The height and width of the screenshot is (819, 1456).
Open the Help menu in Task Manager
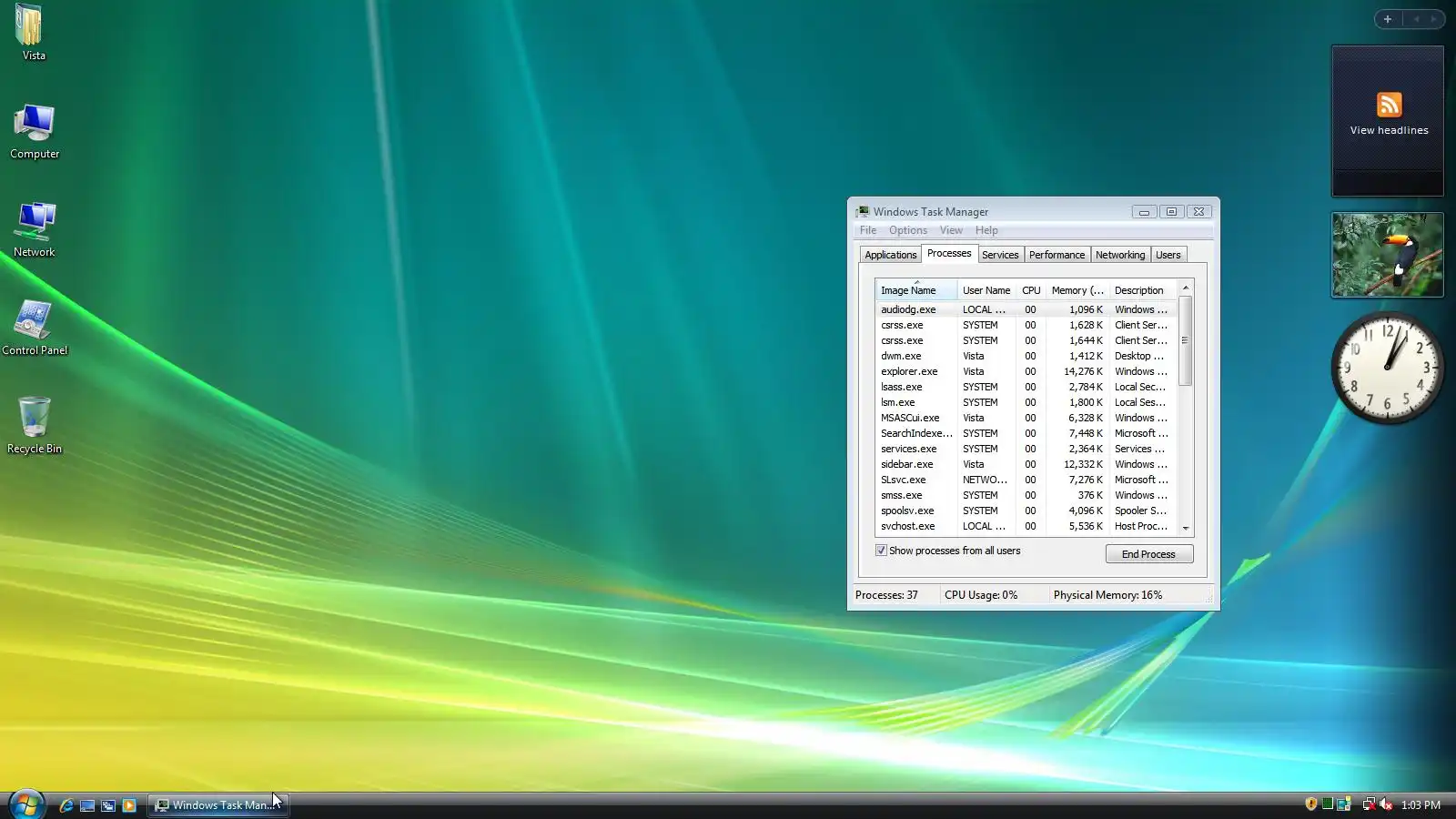[986, 230]
